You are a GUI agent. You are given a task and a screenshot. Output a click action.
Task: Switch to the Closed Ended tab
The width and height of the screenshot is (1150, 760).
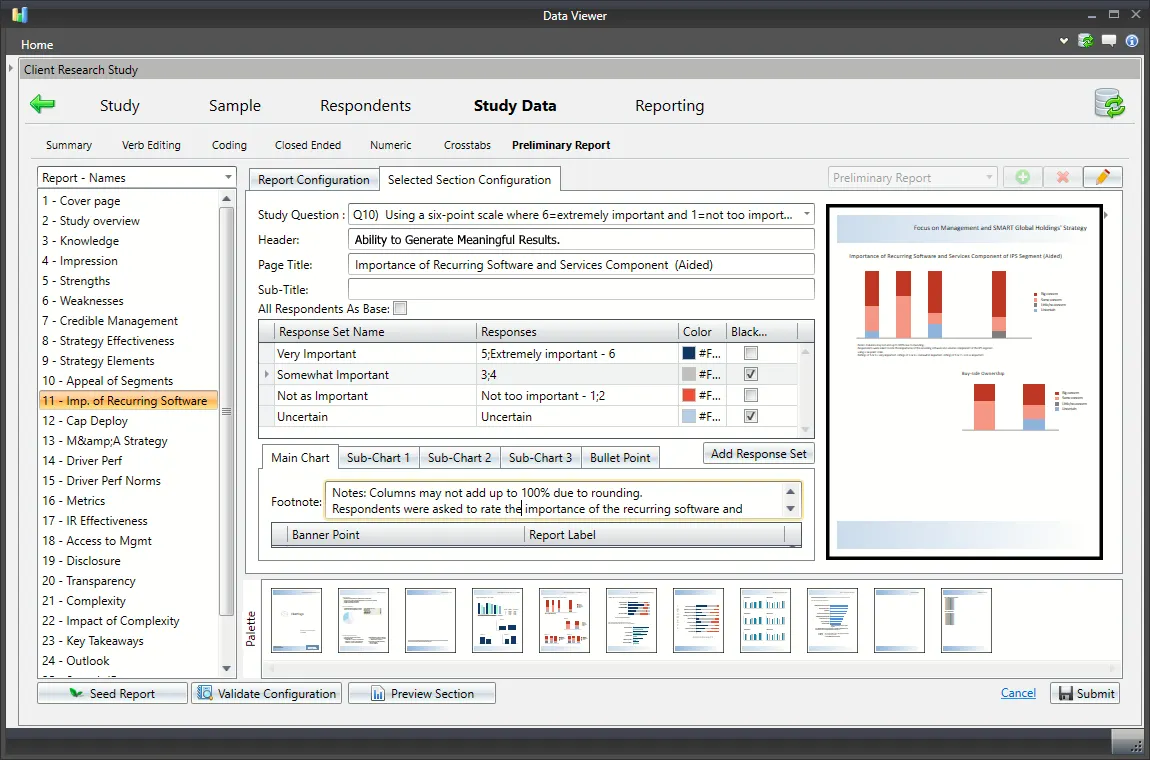coord(308,145)
